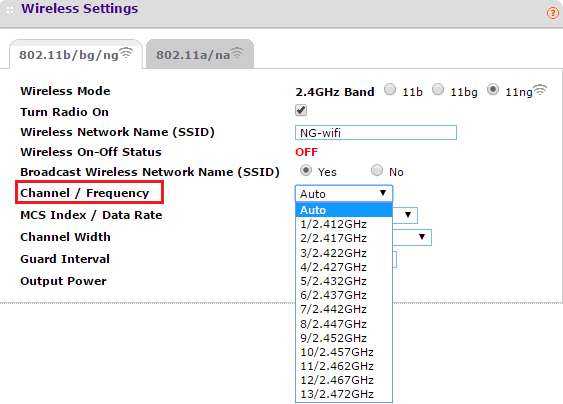
Task: Choose channel 1/2.412GHz from the list
Action: [x=344, y=224]
